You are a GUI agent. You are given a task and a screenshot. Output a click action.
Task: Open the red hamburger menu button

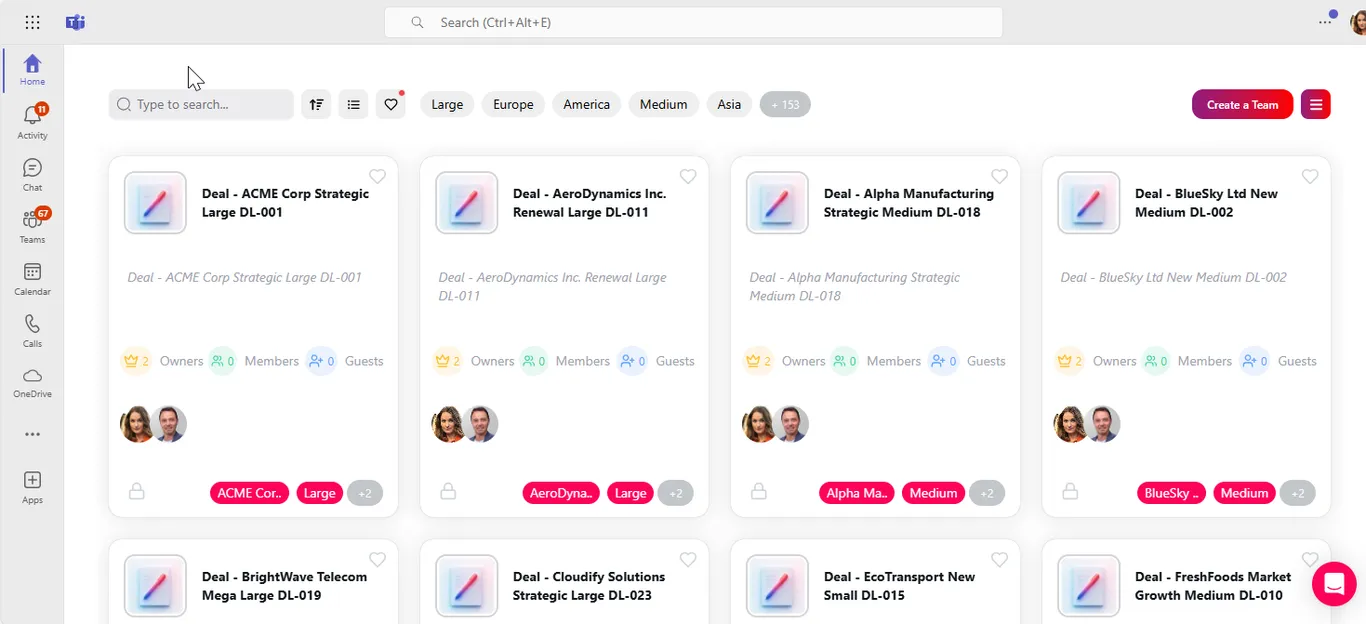1316,104
